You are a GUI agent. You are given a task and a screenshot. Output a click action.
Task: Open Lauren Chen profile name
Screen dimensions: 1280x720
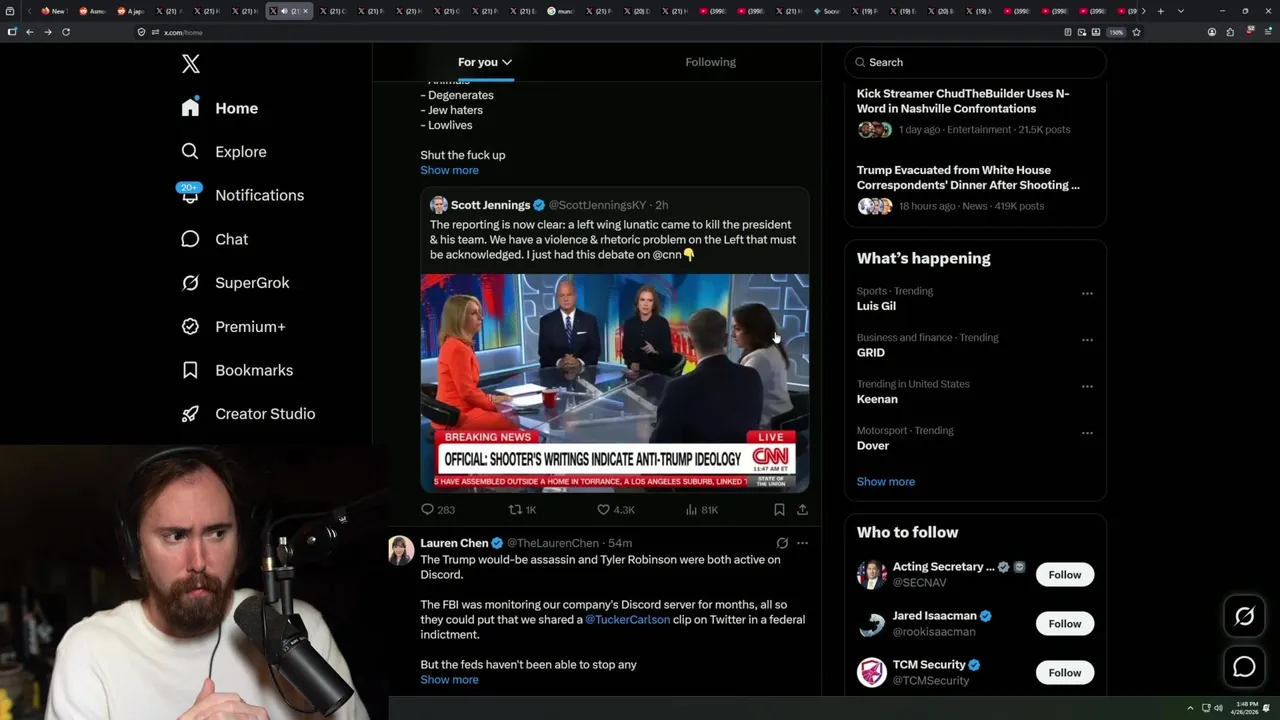(x=454, y=543)
